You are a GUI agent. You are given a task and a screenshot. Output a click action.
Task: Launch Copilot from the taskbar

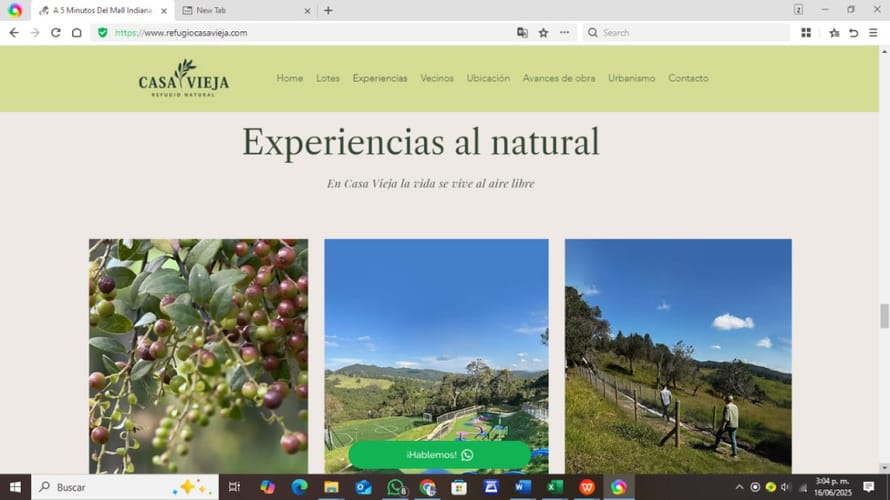coord(267,487)
